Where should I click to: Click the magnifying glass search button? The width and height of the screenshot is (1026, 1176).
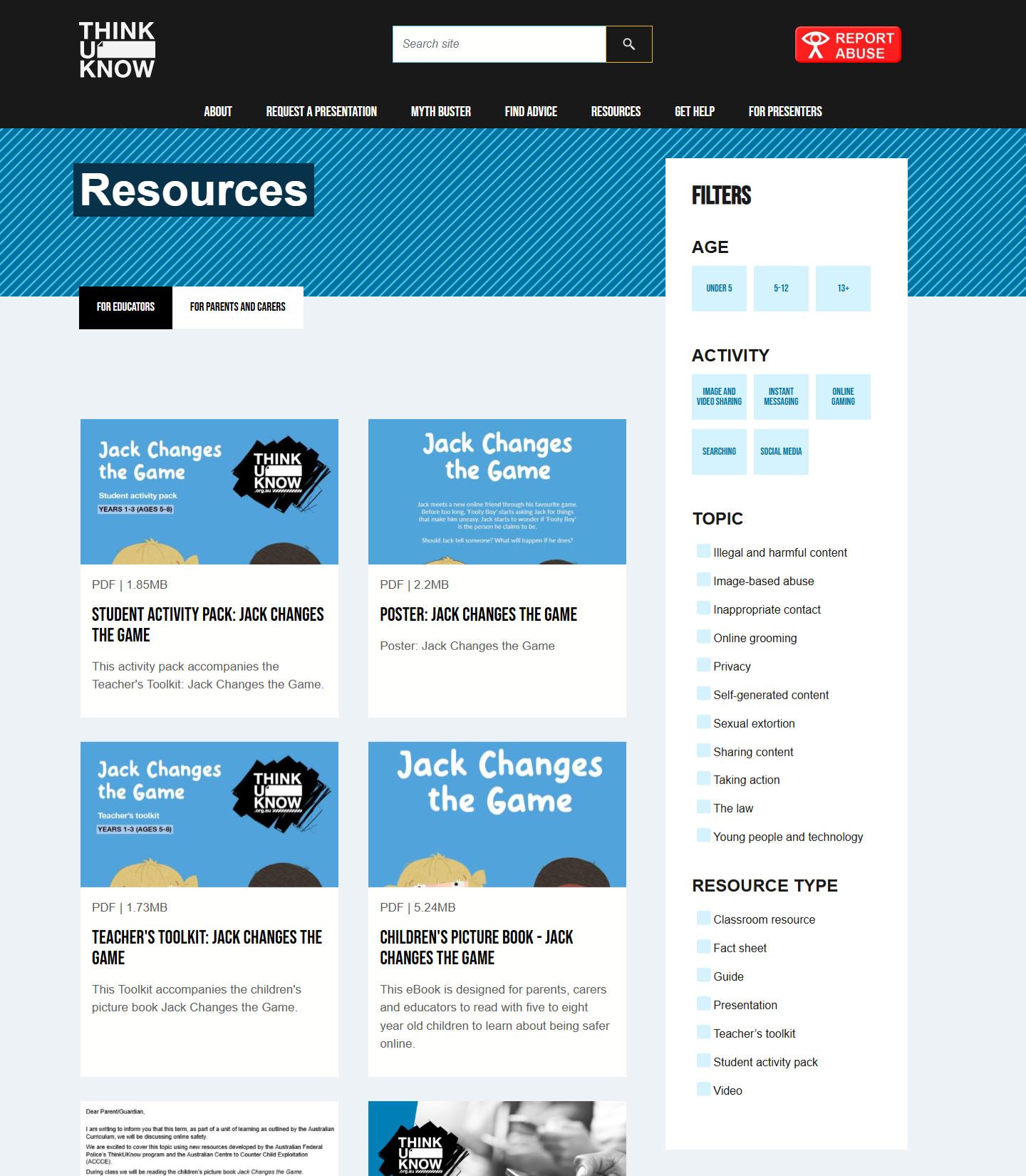629,44
